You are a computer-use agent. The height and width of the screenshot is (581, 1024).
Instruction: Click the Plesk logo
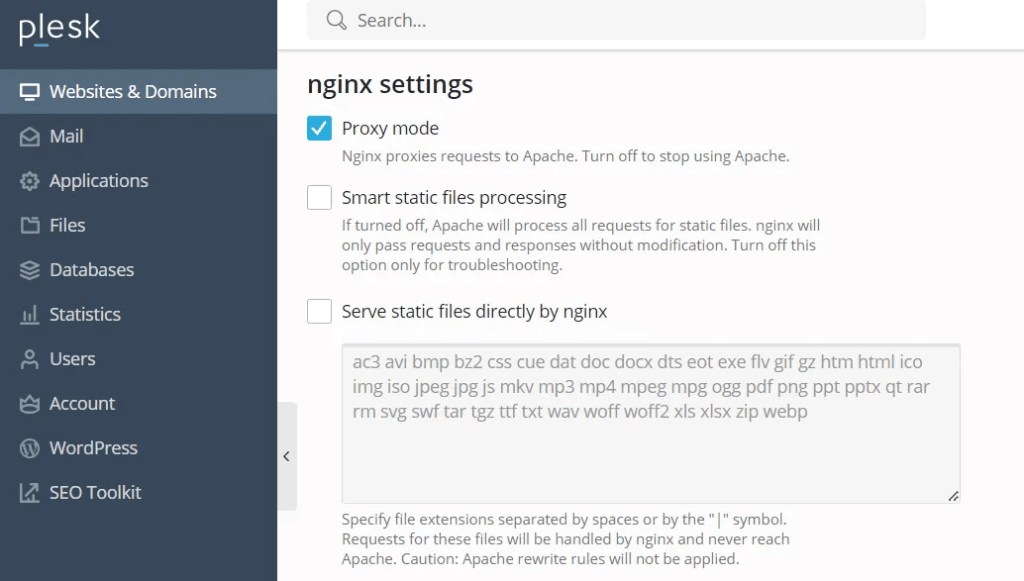tap(60, 30)
